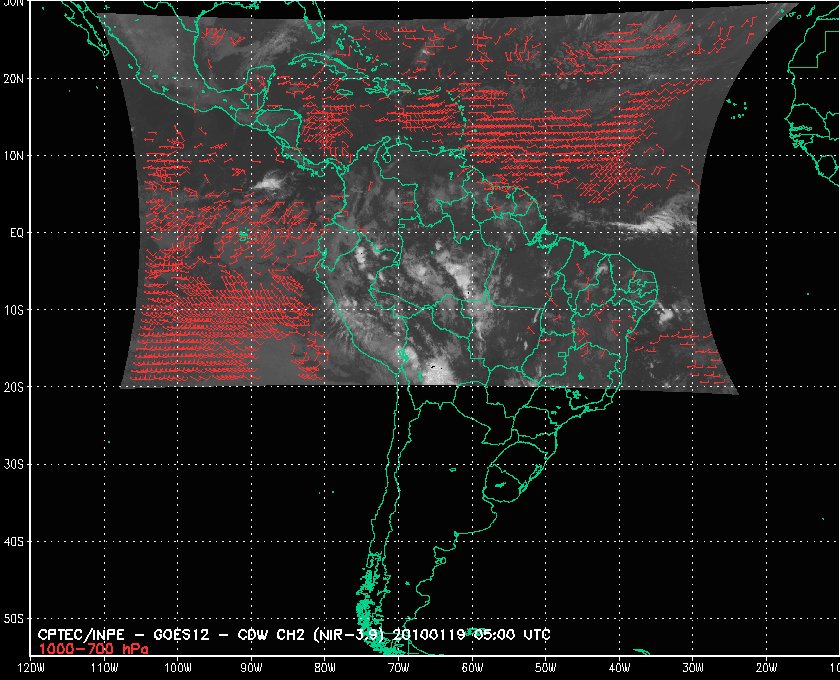This screenshot has height=680, width=840.
Task: Click the 20N latitude label
Action: tap(13, 79)
